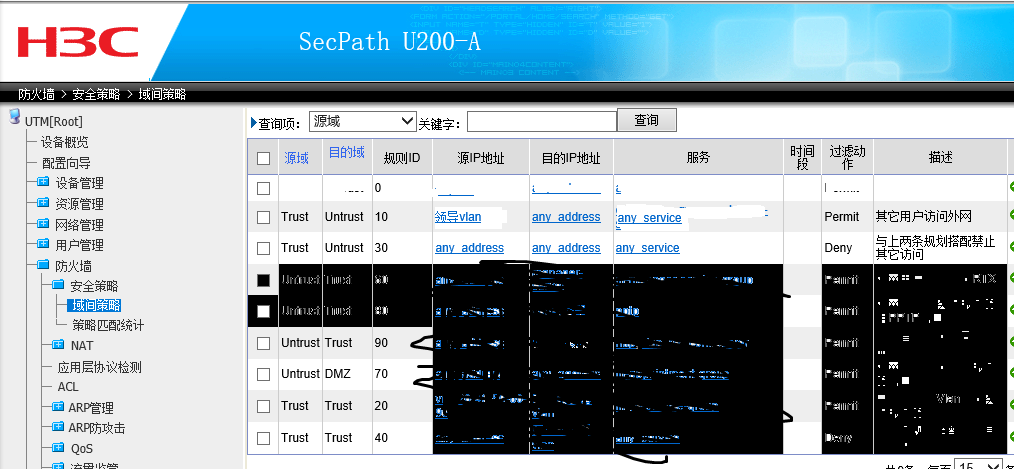Expand the 用户管理 folder icon
This screenshot has height=474, width=1018.
[43, 244]
